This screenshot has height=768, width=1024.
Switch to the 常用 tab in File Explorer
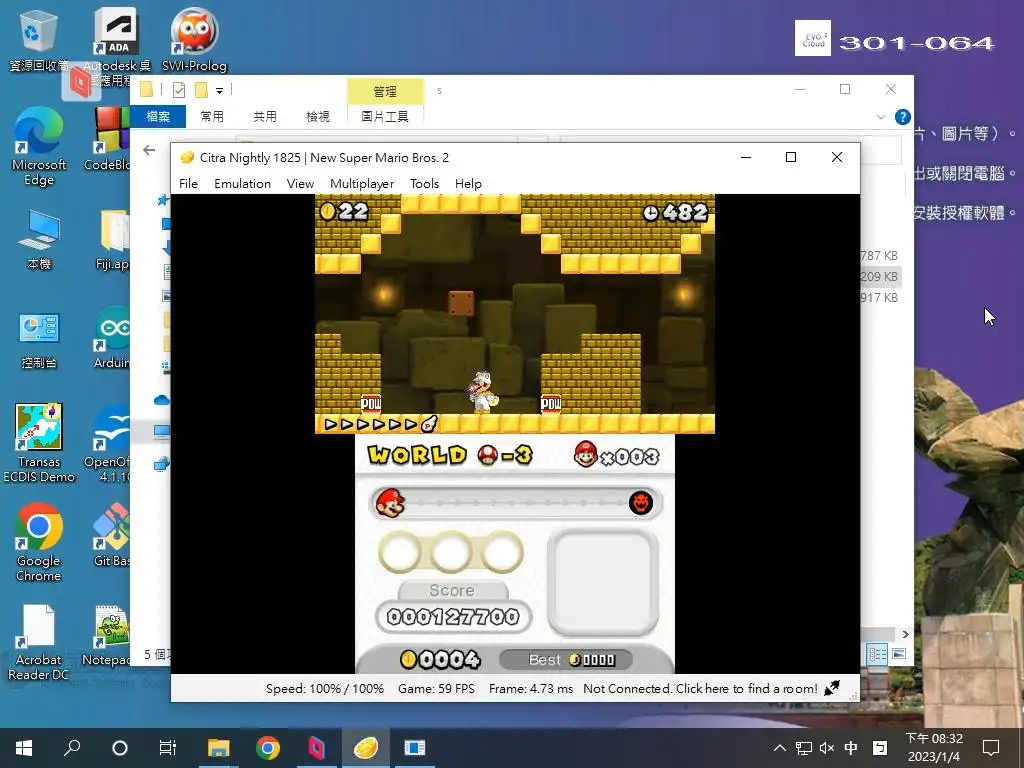click(212, 116)
